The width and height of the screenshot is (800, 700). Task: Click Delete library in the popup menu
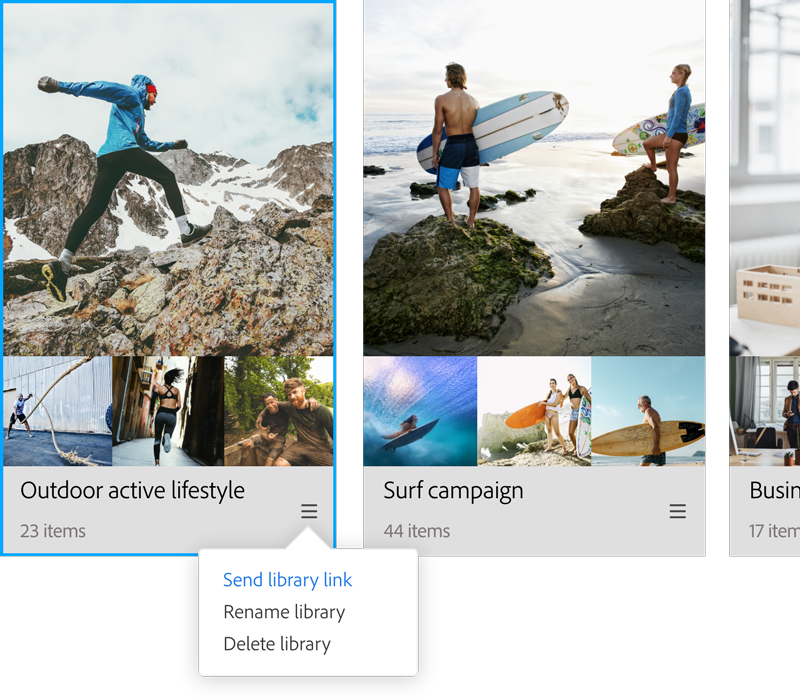(x=277, y=644)
